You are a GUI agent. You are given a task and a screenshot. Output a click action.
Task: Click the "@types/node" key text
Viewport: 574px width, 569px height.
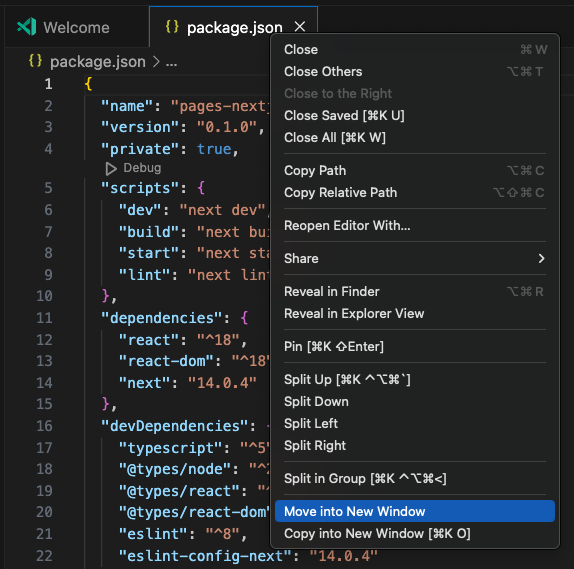click(175, 469)
